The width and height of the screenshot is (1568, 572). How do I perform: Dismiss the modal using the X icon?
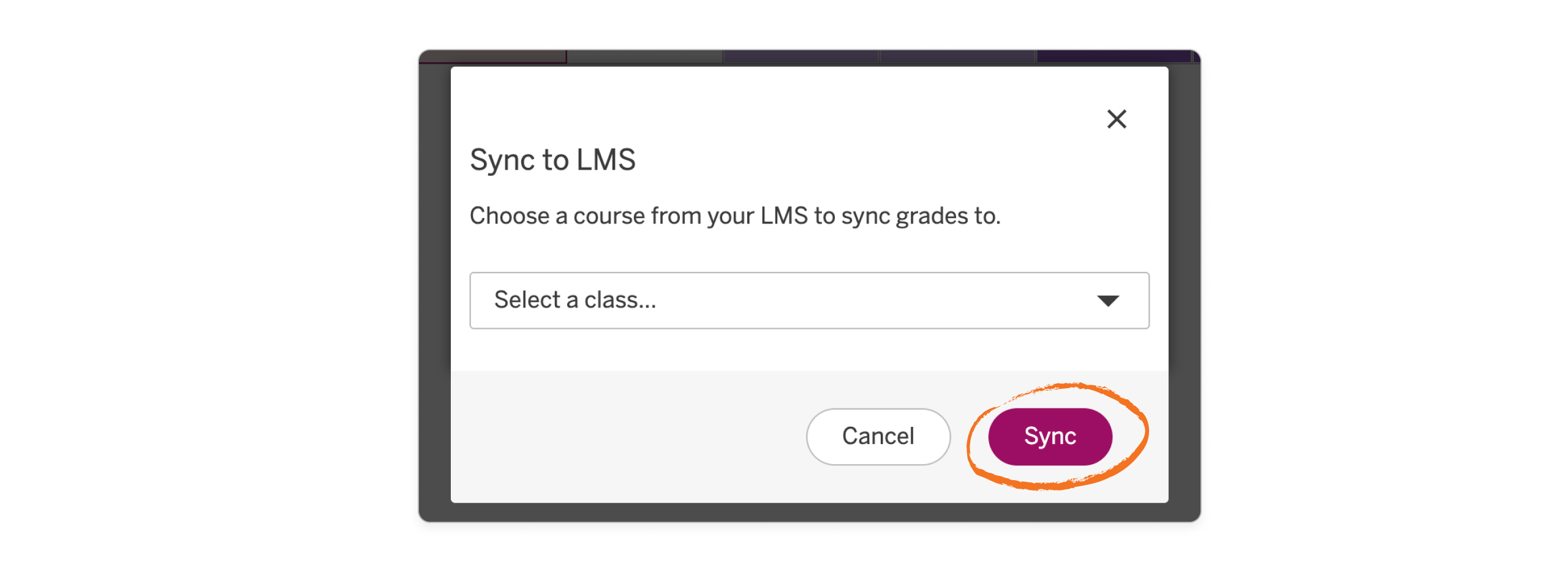1116,119
